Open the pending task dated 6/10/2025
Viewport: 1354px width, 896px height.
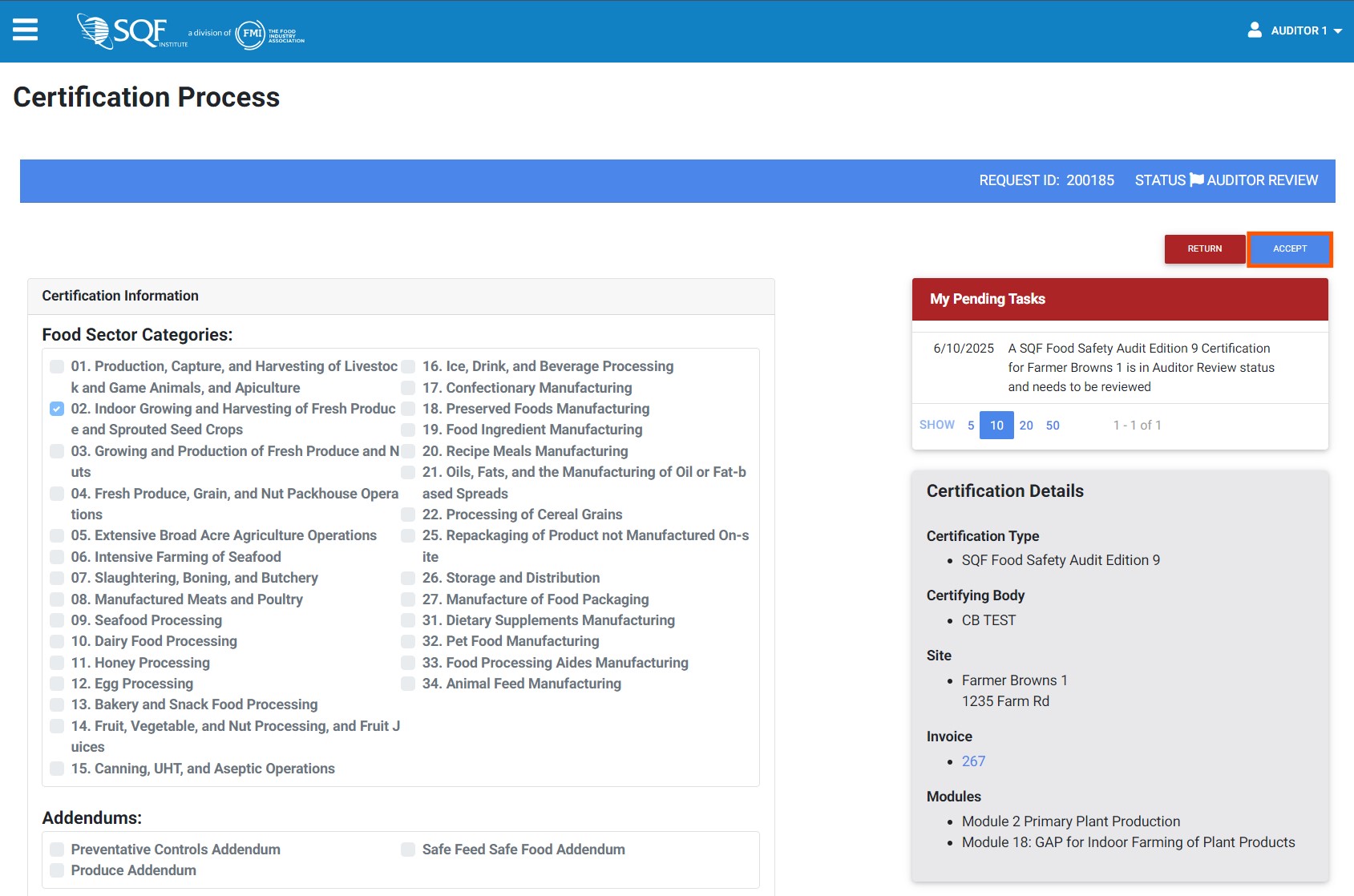click(1140, 368)
